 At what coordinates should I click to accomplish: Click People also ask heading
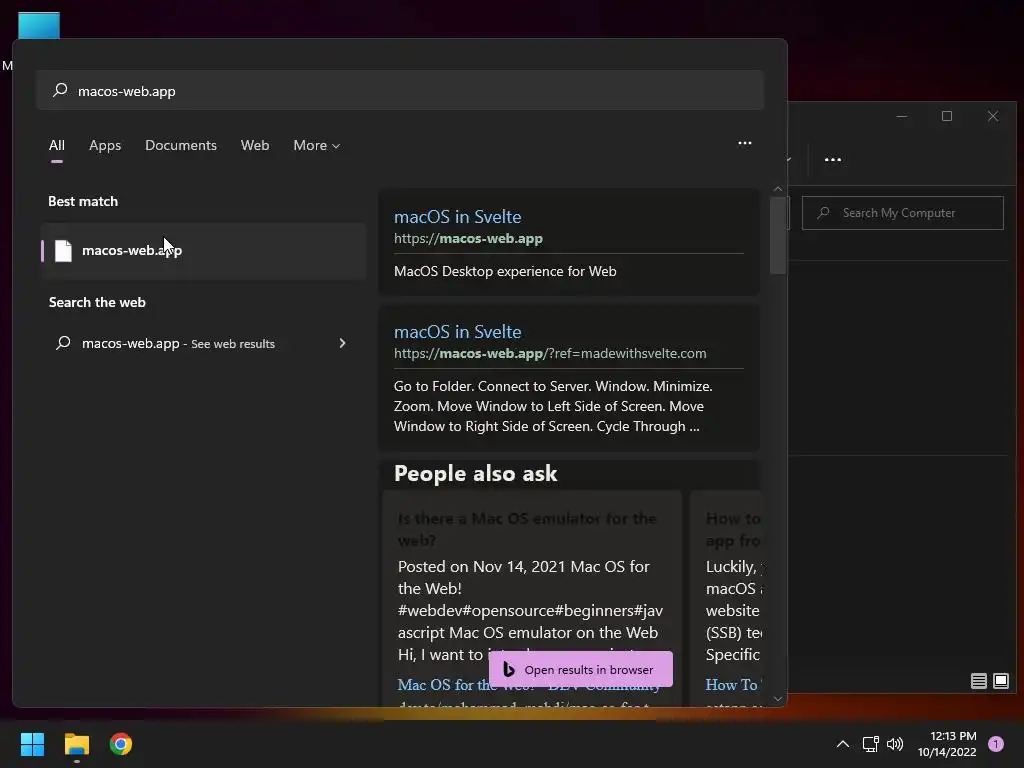475,473
